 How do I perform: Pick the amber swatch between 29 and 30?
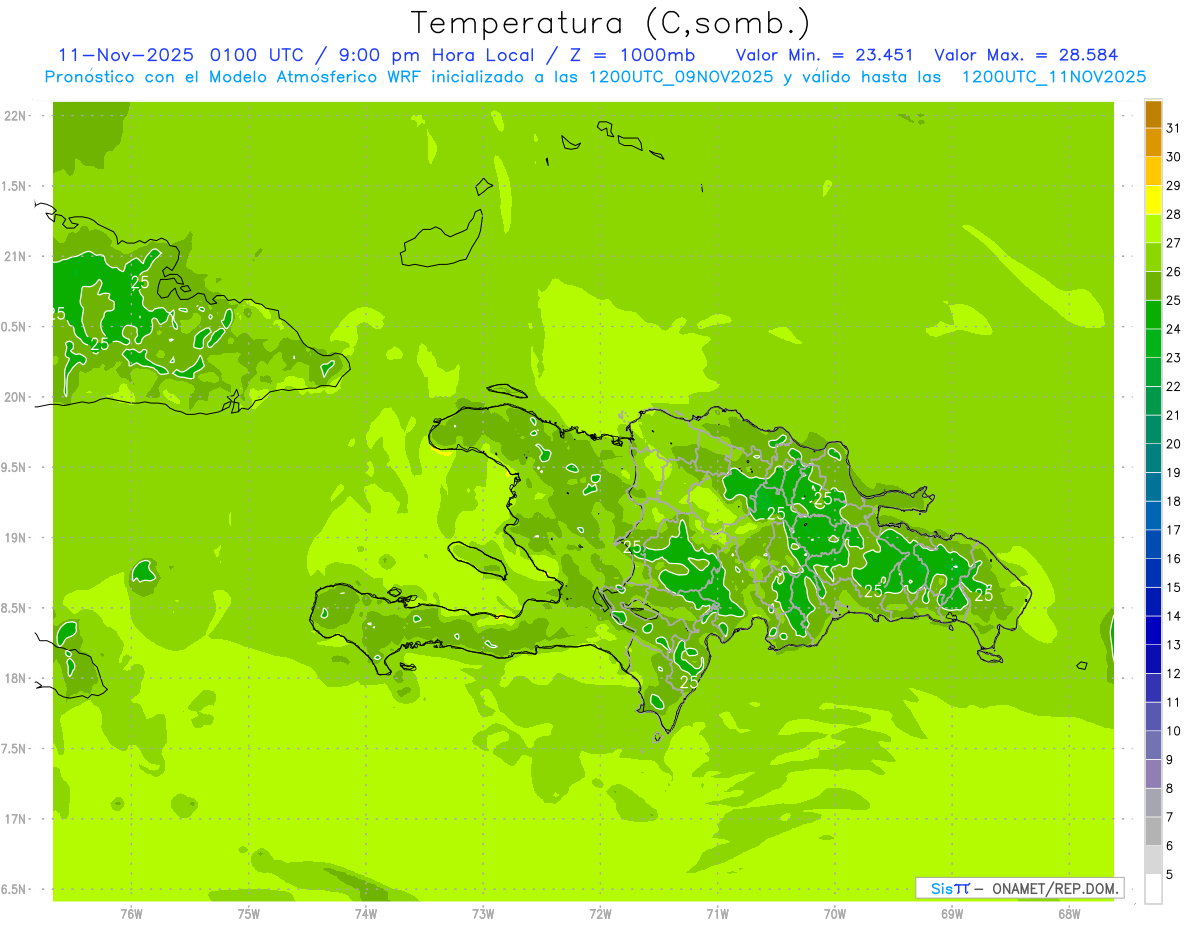(1153, 171)
